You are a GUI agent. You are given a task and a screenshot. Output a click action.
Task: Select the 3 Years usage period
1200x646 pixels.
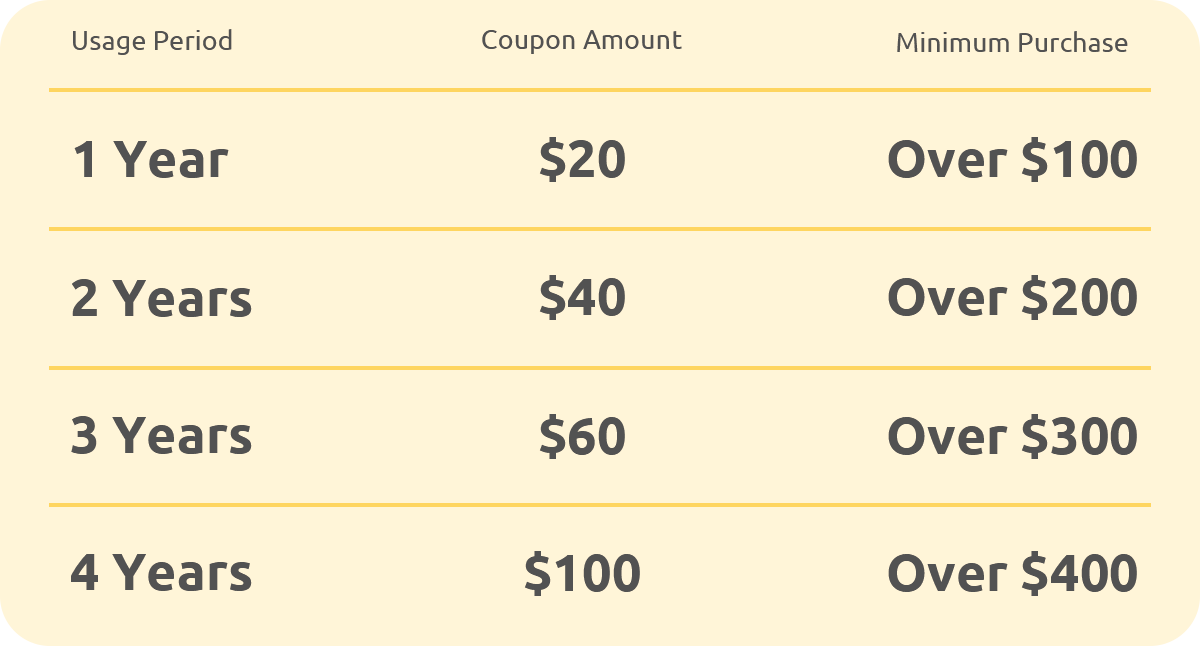pos(162,436)
